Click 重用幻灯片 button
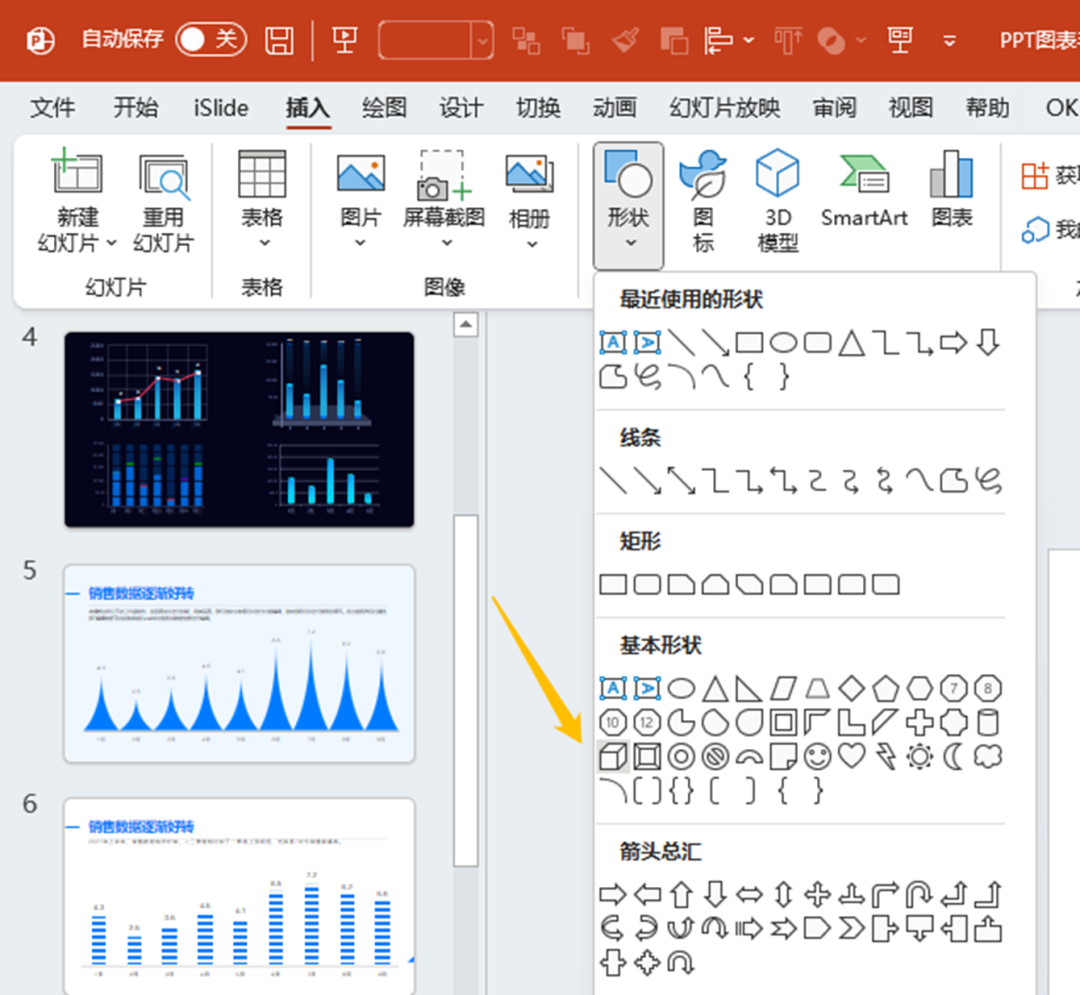 pyautogui.click(x=163, y=200)
